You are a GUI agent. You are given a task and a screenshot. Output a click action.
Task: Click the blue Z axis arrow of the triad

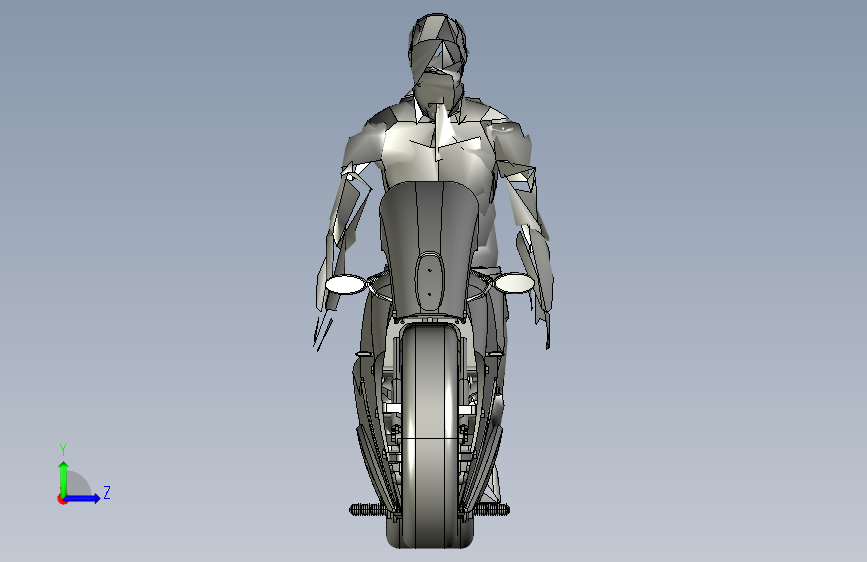click(83, 498)
